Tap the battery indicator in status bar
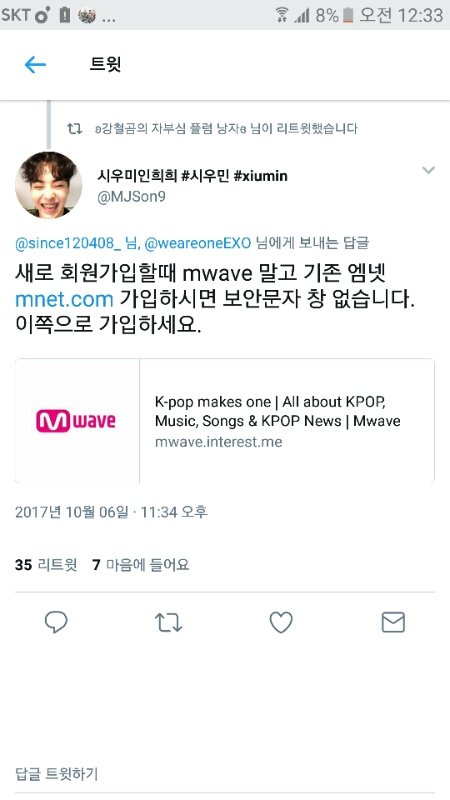This screenshot has height=800, width=450. (x=348, y=15)
